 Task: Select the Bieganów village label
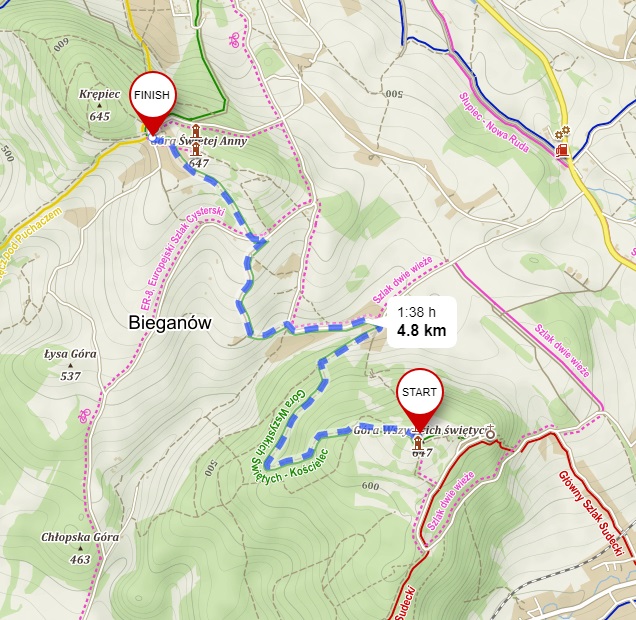(170, 323)
